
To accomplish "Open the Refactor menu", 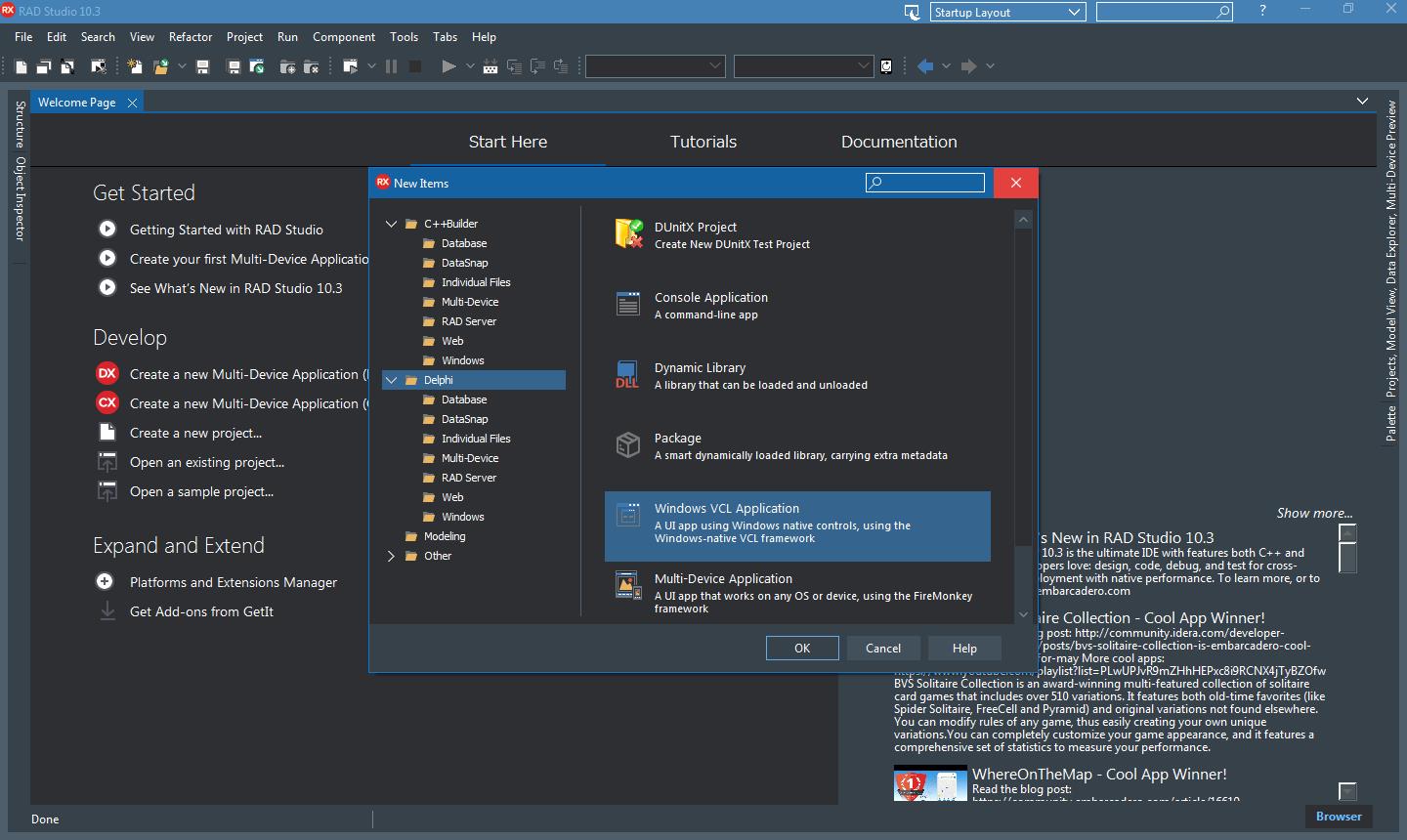I will 191,37.
